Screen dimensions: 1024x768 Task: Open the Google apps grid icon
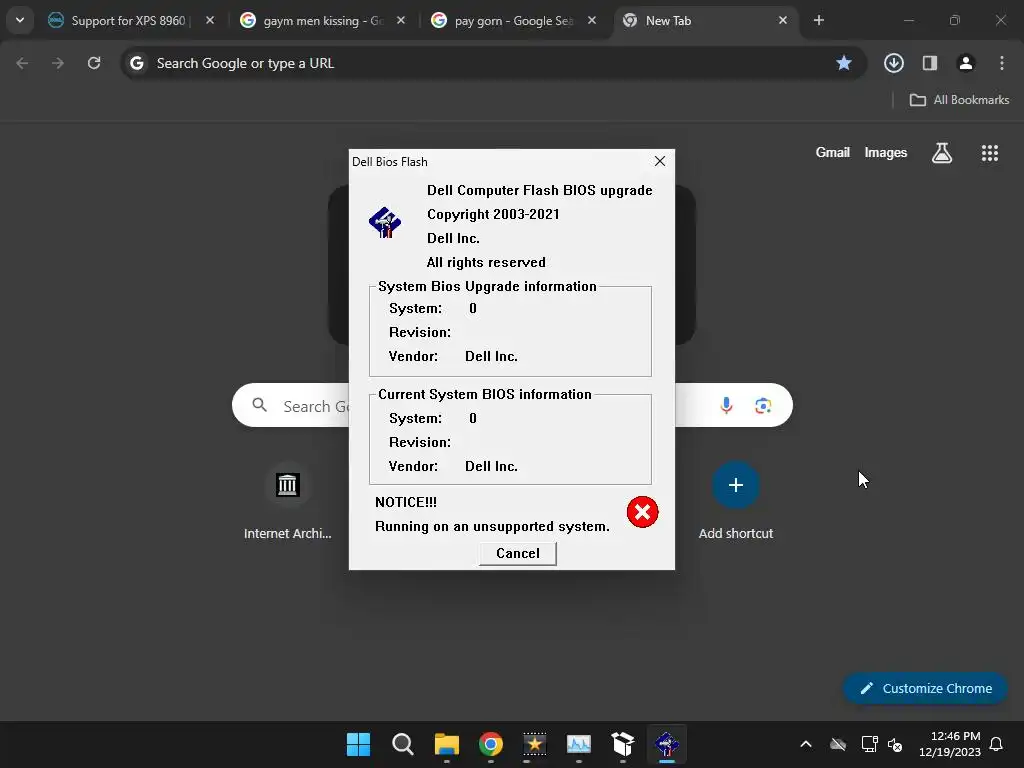989,153
